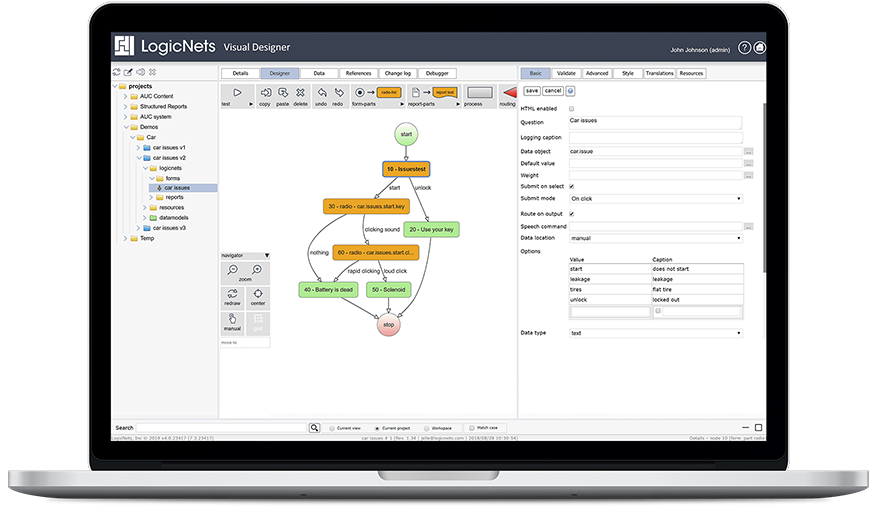Open the Change log tab
The image size is (876, 515).
point(397,73)
